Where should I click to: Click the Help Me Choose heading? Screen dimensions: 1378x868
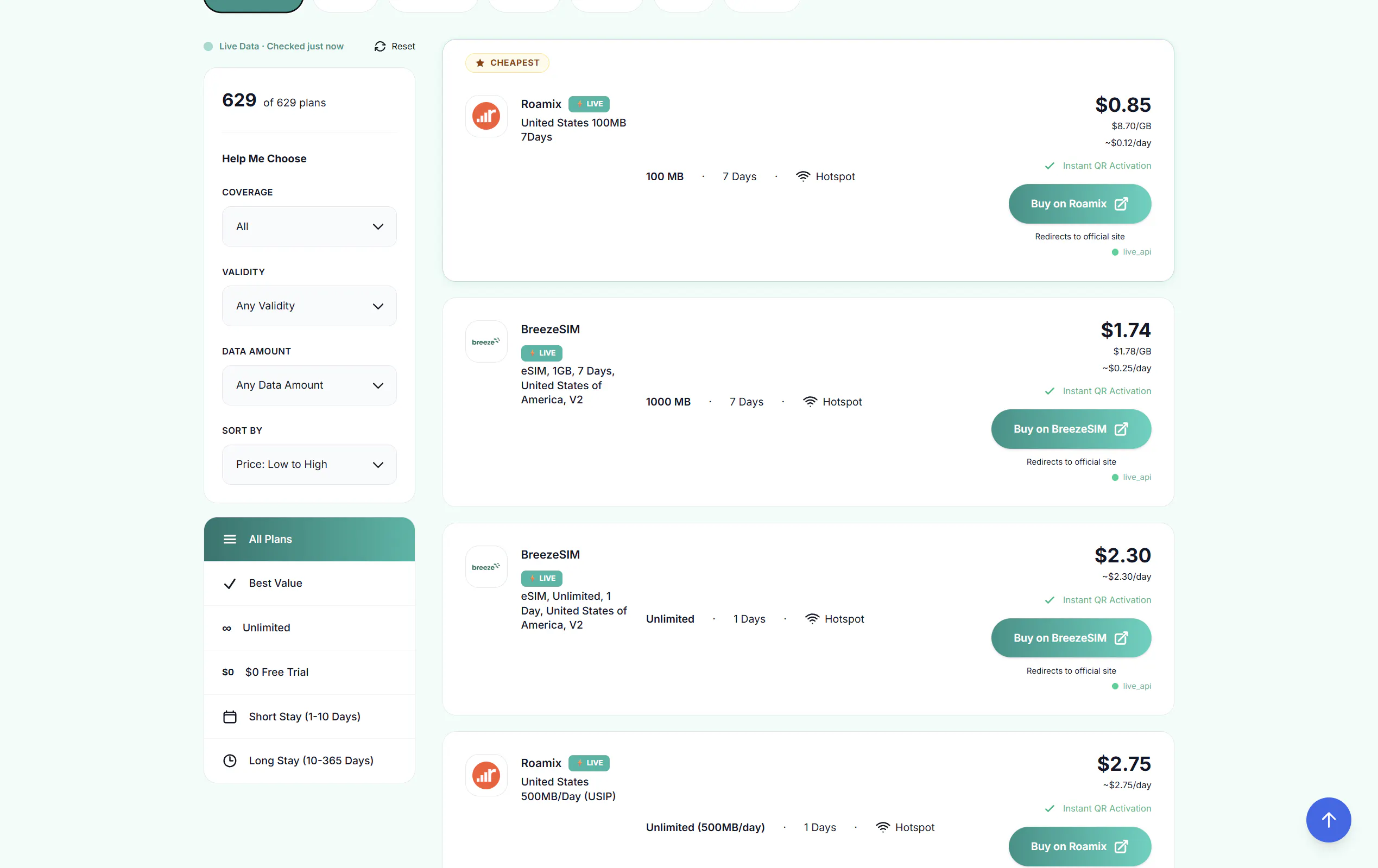coord(264,159)
